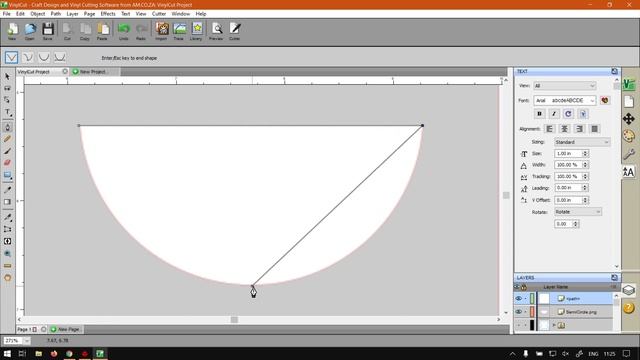Open the palette color sidebar icon

click(629, 136)
